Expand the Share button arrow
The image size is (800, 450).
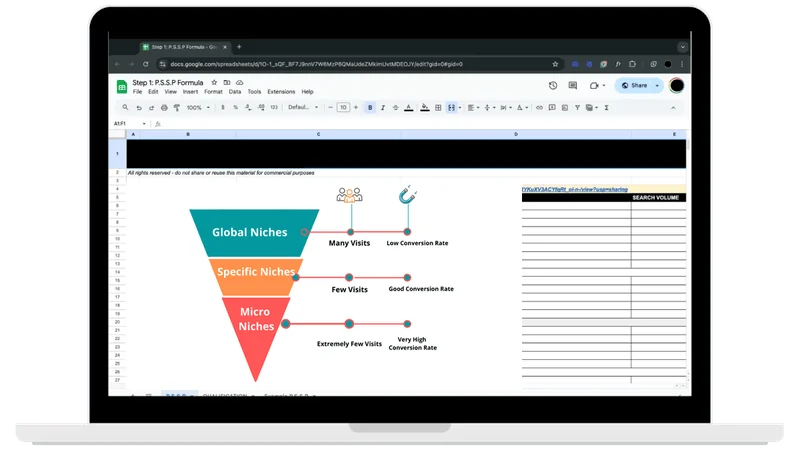(x=657, y=86)
